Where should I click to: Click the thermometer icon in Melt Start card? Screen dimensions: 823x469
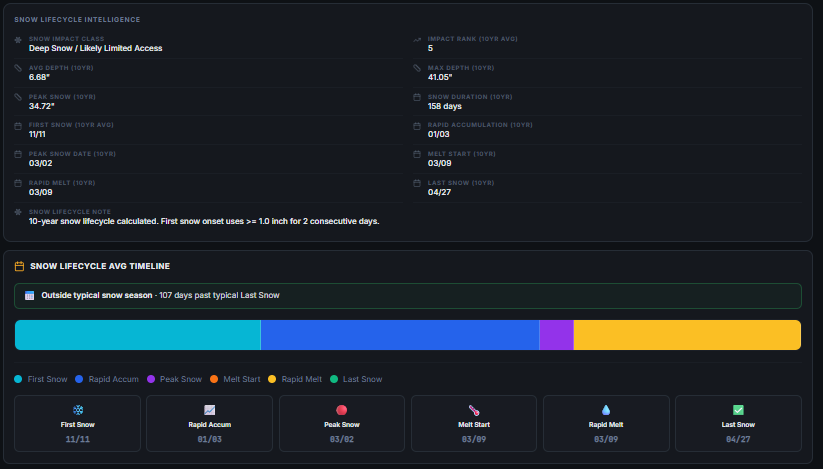(473, 410)
